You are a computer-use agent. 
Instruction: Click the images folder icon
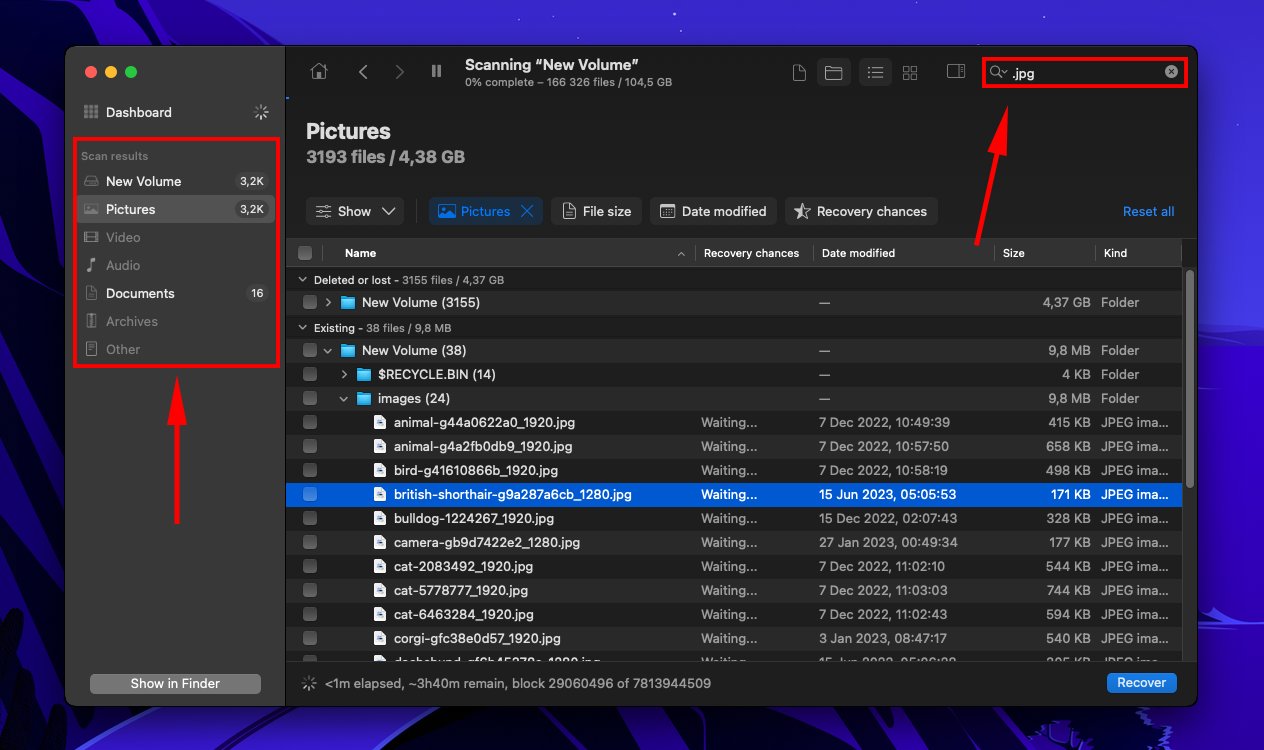pos(364,398)
